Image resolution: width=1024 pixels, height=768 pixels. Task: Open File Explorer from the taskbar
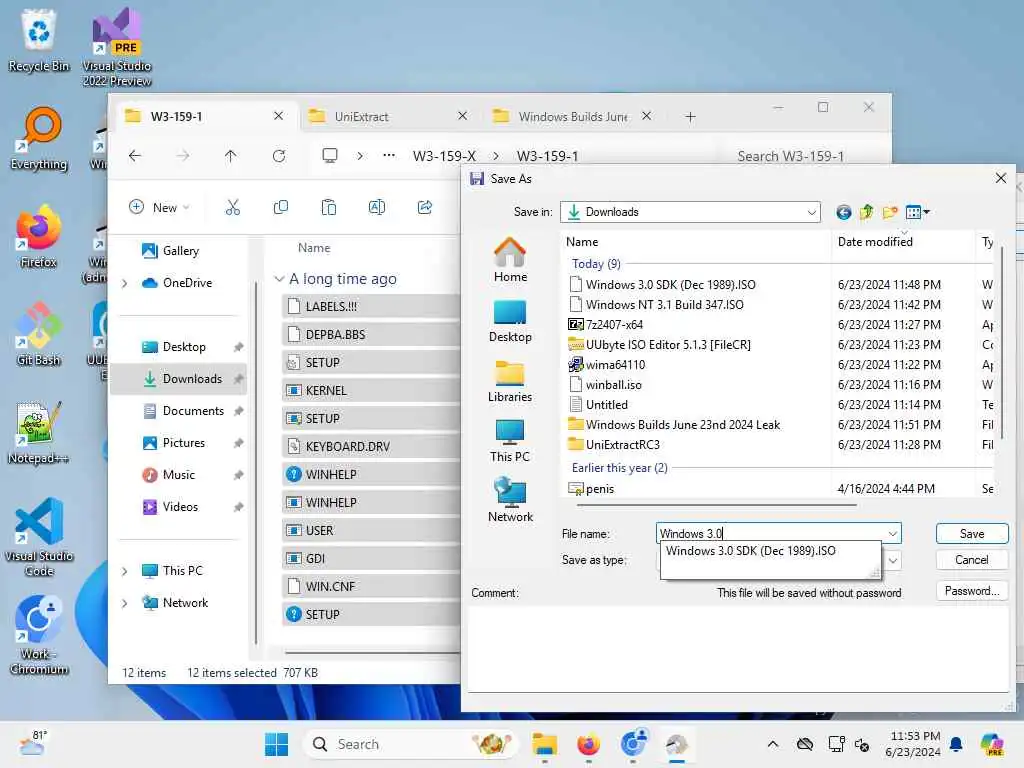tap(544, 744)
